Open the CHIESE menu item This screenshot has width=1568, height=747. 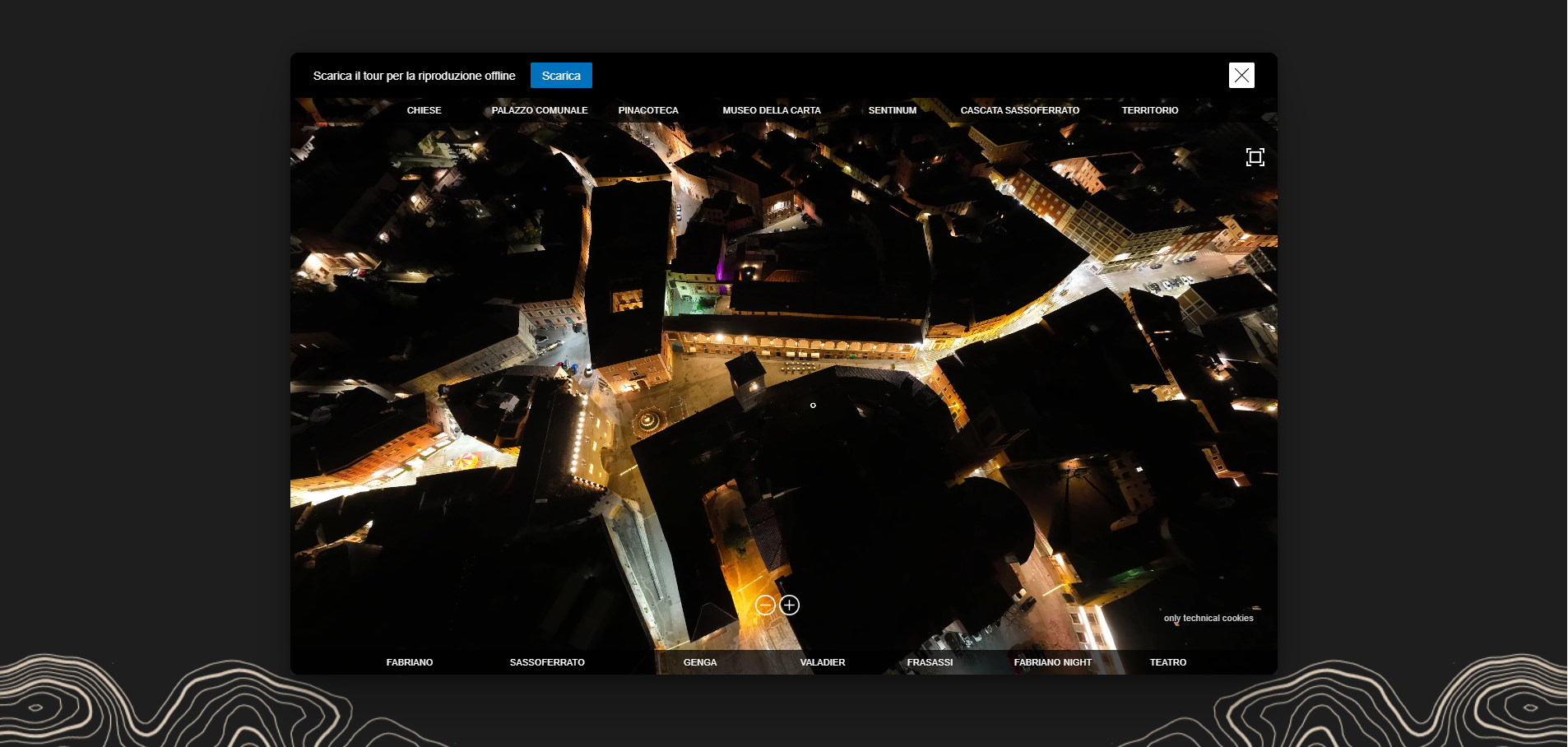(424, 110)
